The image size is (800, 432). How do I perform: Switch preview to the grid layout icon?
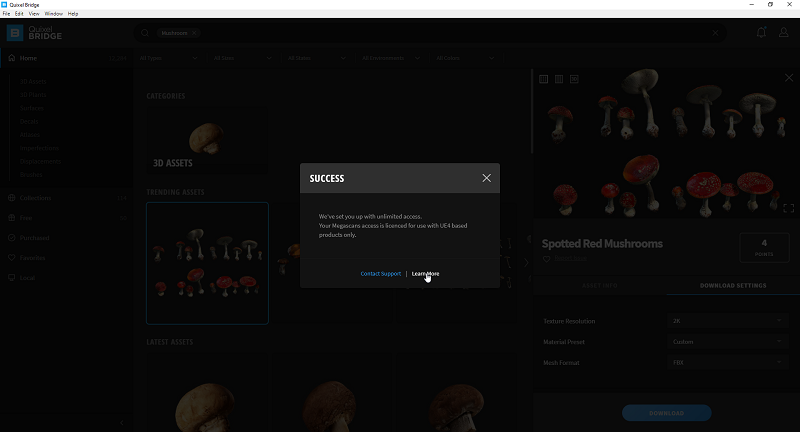click(x=543, y=79)
